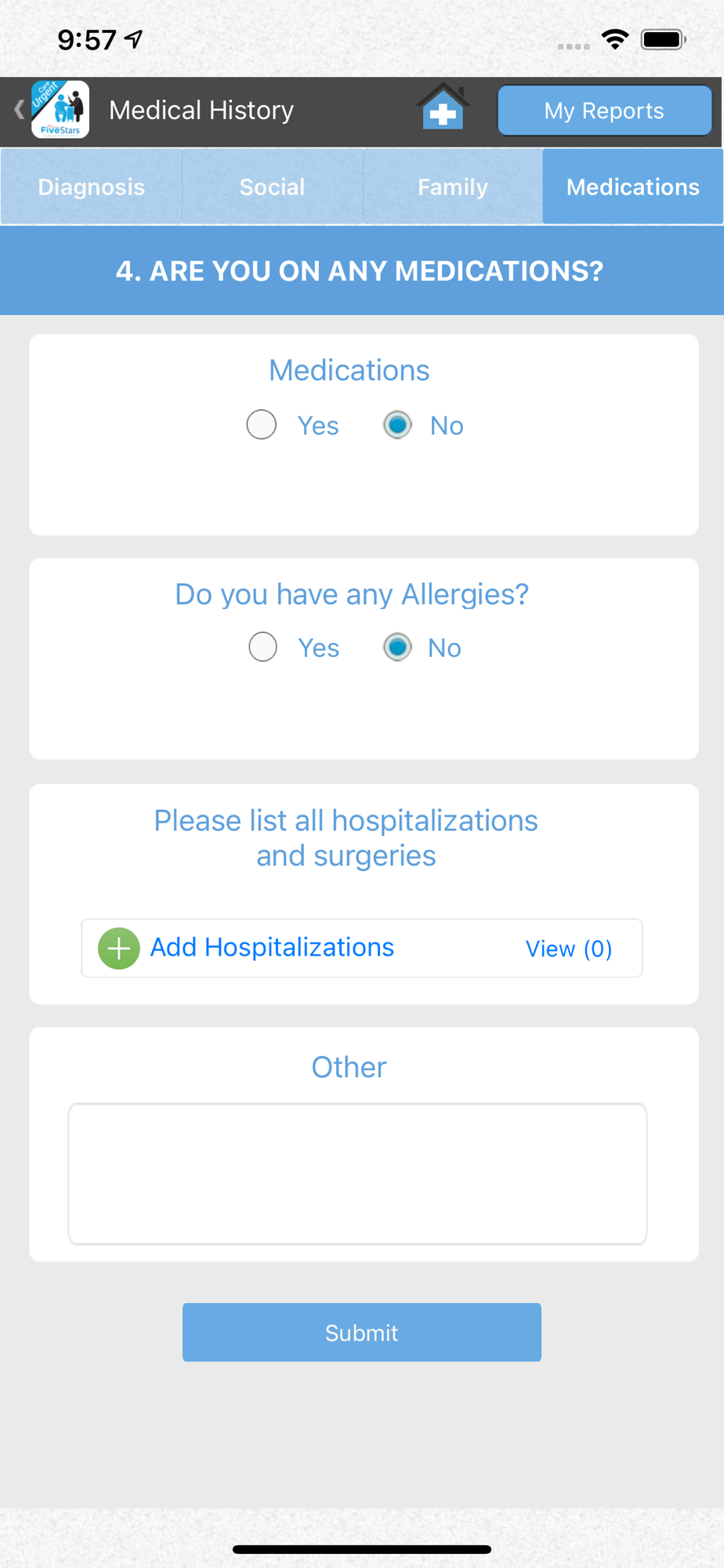
Task: Open the Family tab
Action: [453, 187]
